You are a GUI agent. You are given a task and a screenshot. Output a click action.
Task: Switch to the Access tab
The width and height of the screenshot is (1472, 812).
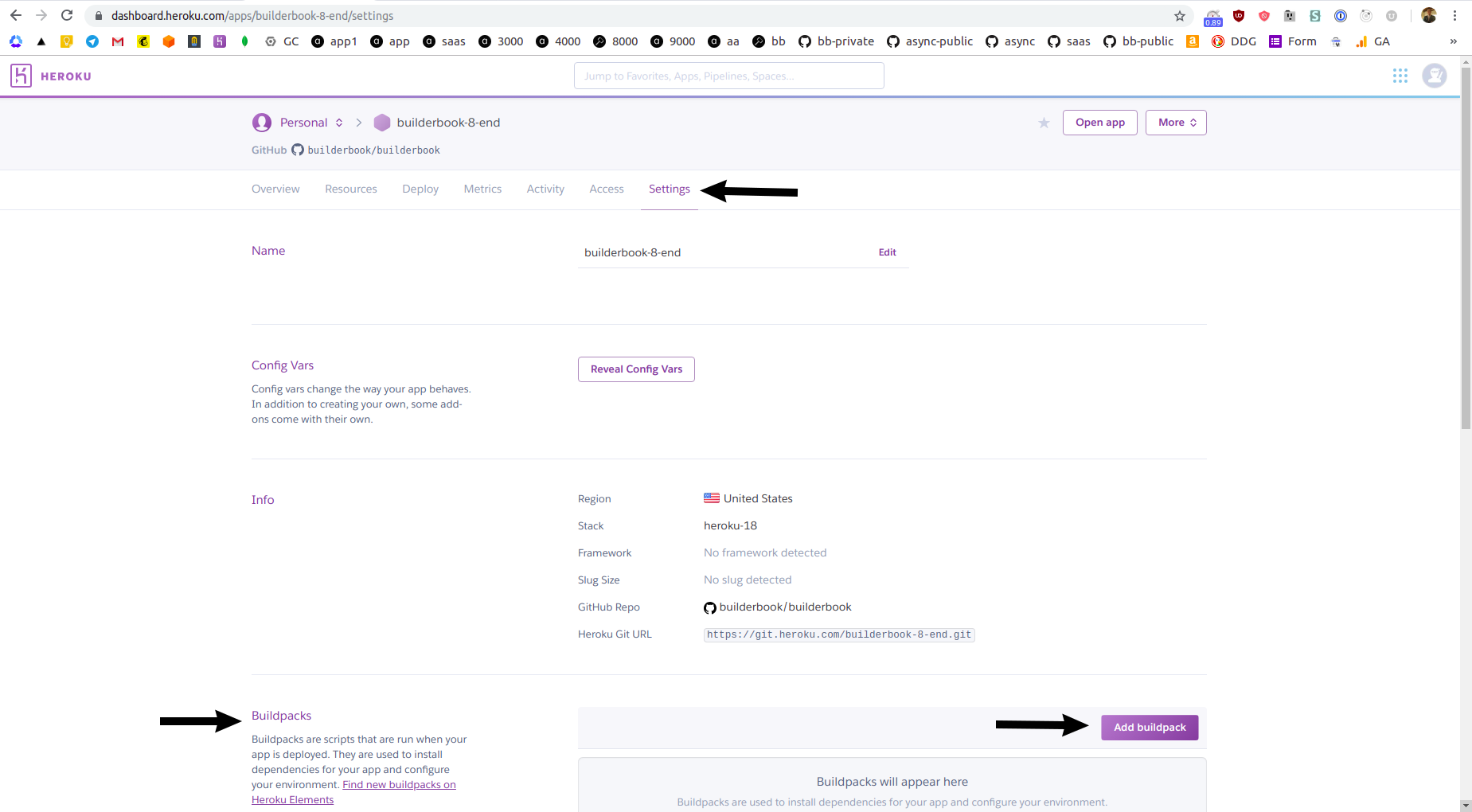(x=607, y=189)
